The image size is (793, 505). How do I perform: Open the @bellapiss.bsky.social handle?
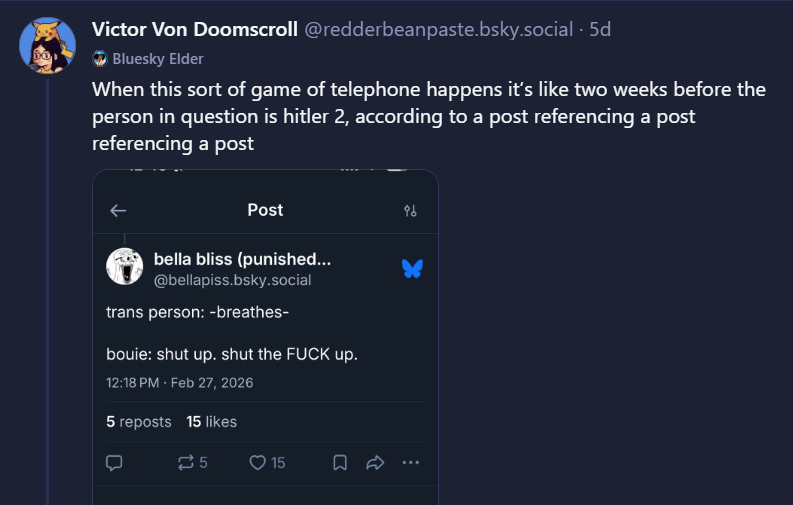tap(232, 280)
